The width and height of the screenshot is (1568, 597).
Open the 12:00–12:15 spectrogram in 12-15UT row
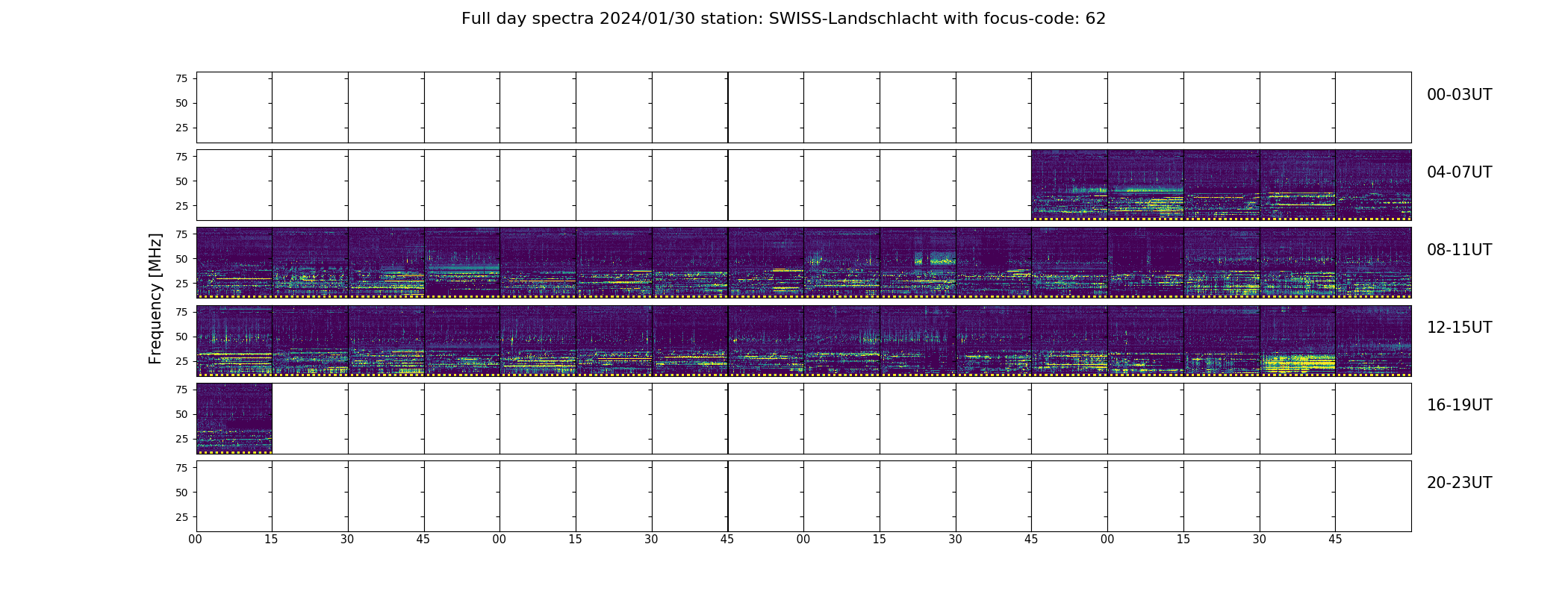pyautogui.click(x=234, y=340)
